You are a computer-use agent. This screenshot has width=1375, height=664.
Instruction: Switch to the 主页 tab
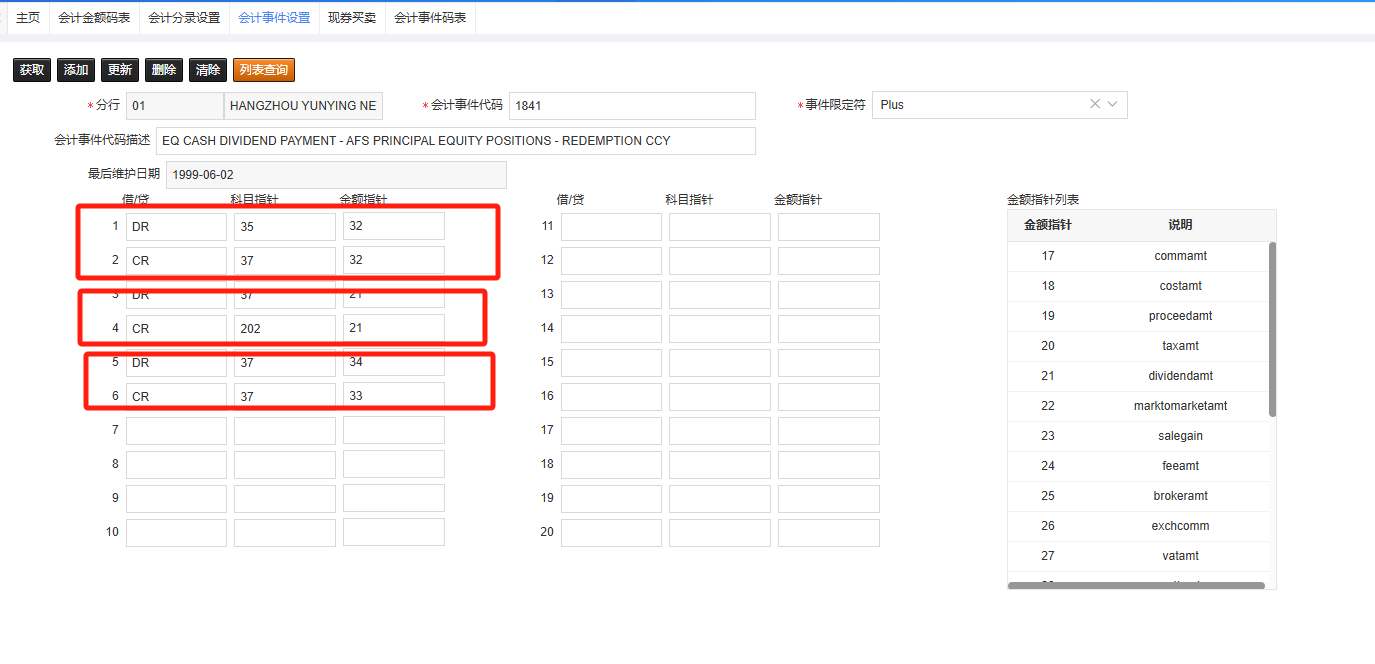[29, 18]
